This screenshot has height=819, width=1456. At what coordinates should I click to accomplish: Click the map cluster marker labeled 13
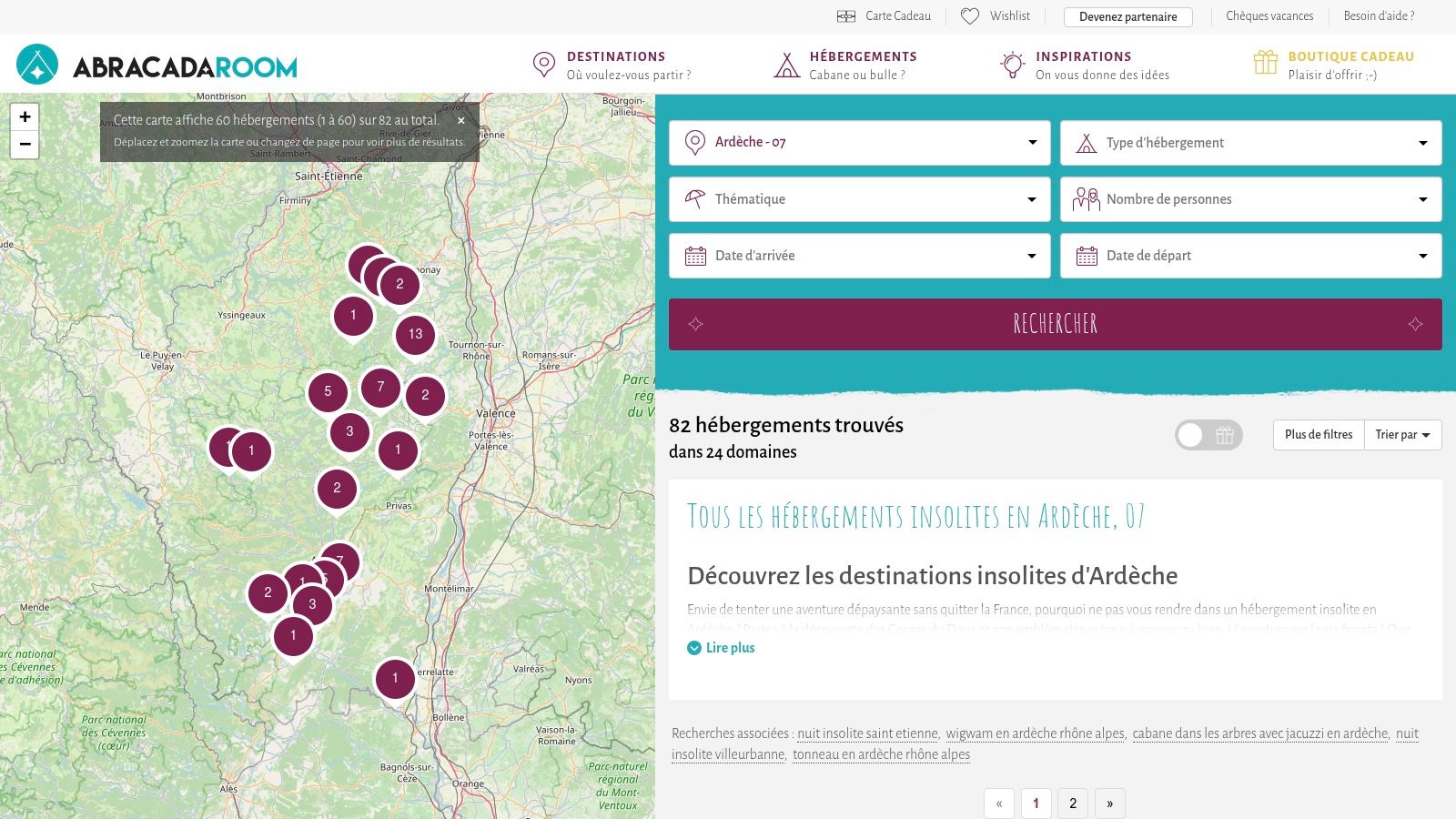[415, 334]
